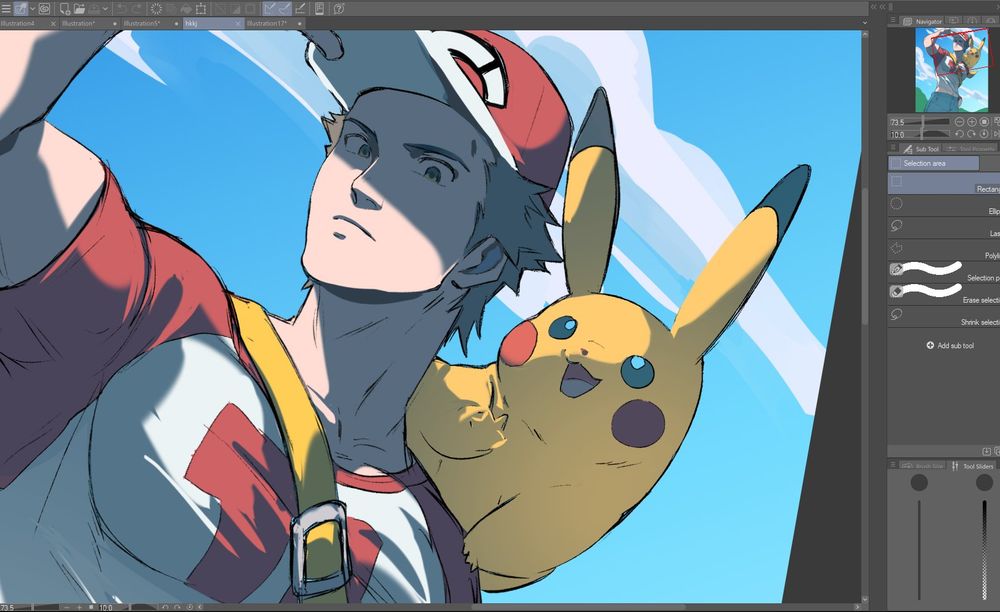Image resolution: width=1000 pixels, height=612 pixels.
Task: Rotate the canvas right in the Navigator
Action: click(971, 134)
